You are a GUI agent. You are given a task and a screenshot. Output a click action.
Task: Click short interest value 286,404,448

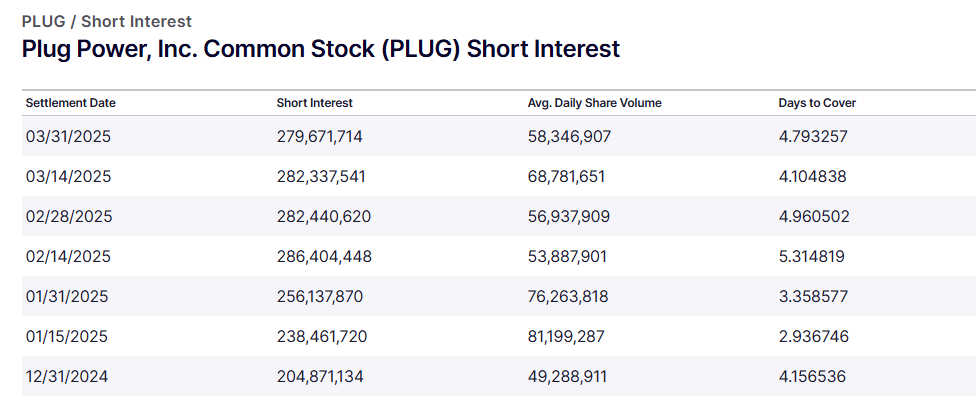pyautogui.click(x=324, y=256)
